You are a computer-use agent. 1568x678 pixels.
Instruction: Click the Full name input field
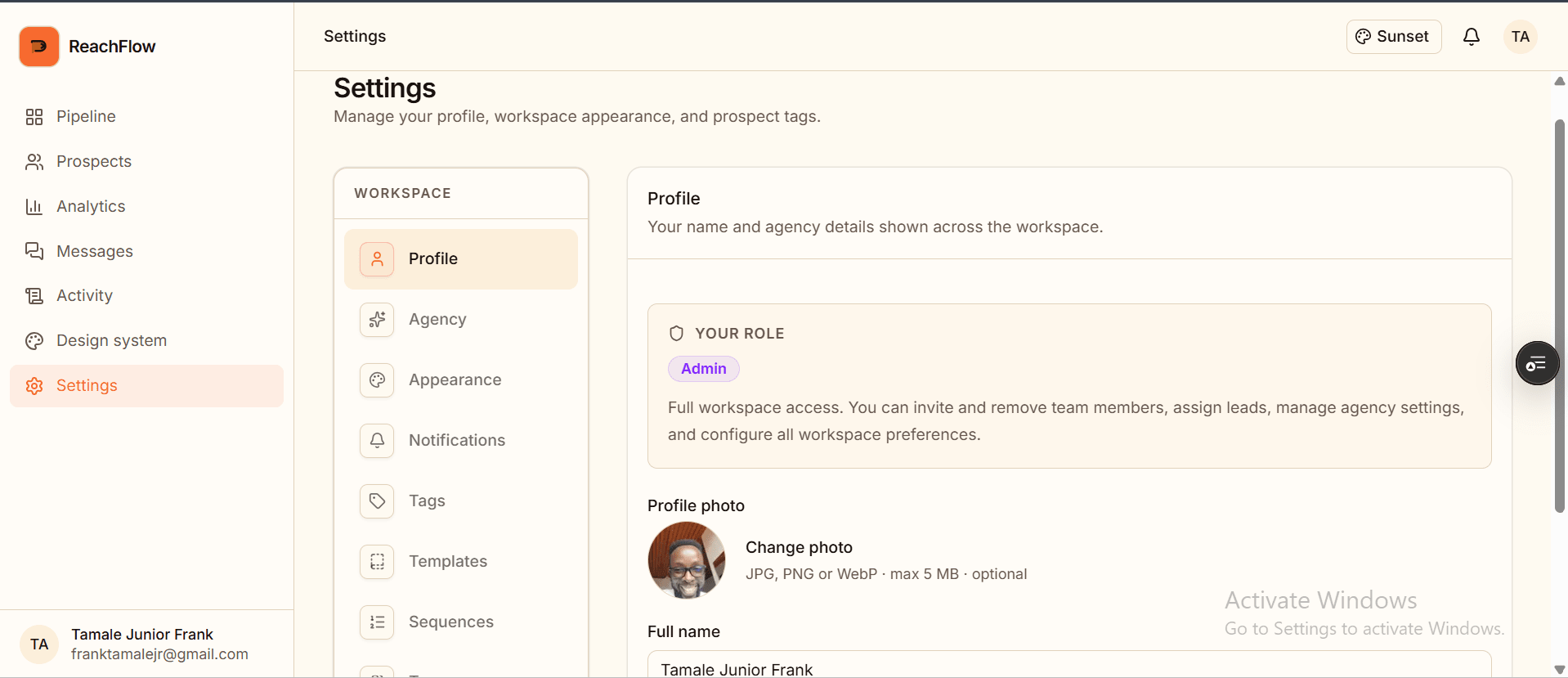click(1069, 664)
